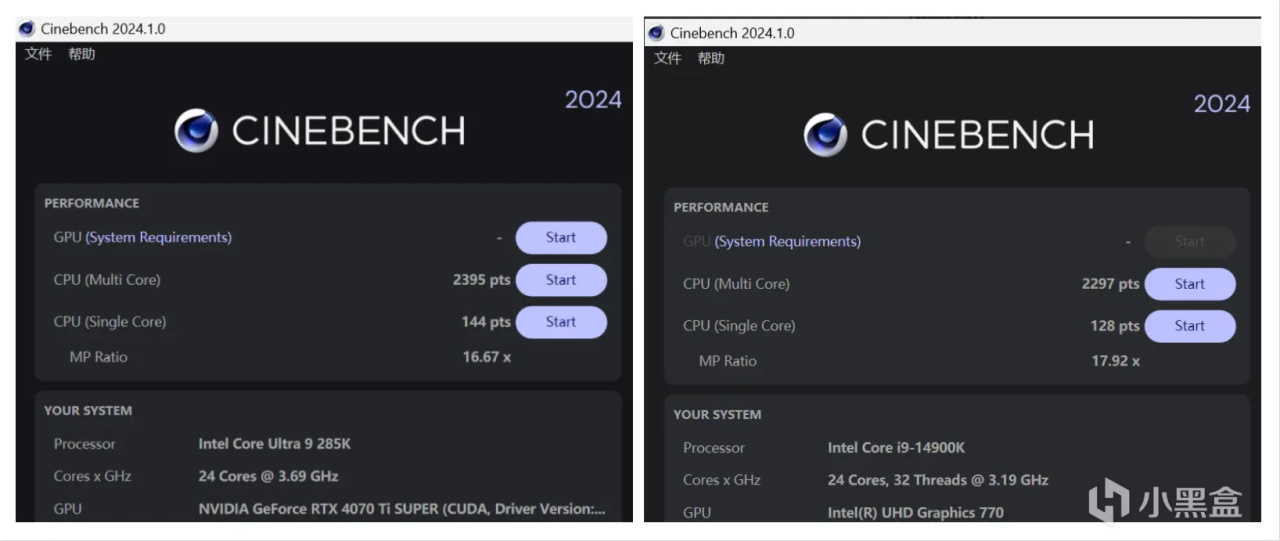Start the Multi Core test showing 2297 pts
The width and height of the screenshot is (1280, 541).
(1189, 284)
